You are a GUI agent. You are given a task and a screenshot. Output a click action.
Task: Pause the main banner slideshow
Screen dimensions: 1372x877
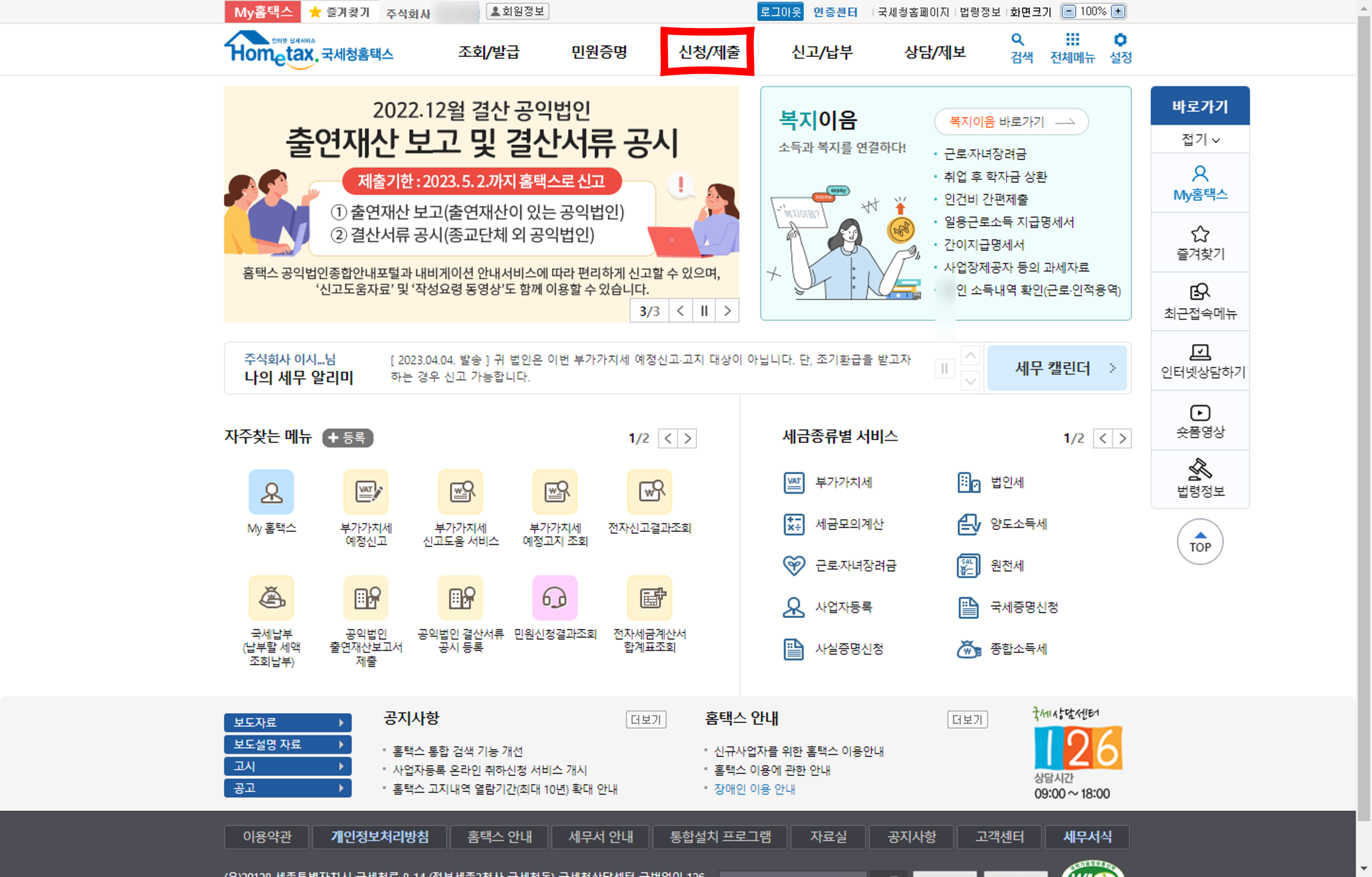click(x=704, y=311)
